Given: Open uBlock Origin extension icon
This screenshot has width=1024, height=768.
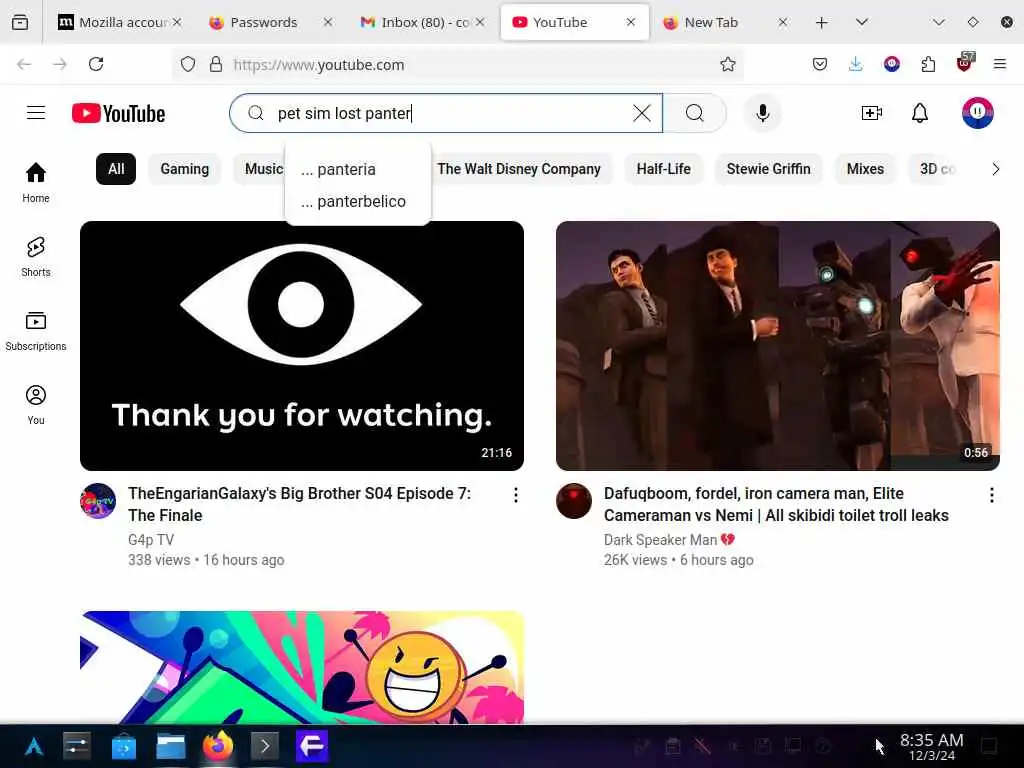Looking at the screenshot, I should (965, 63).
